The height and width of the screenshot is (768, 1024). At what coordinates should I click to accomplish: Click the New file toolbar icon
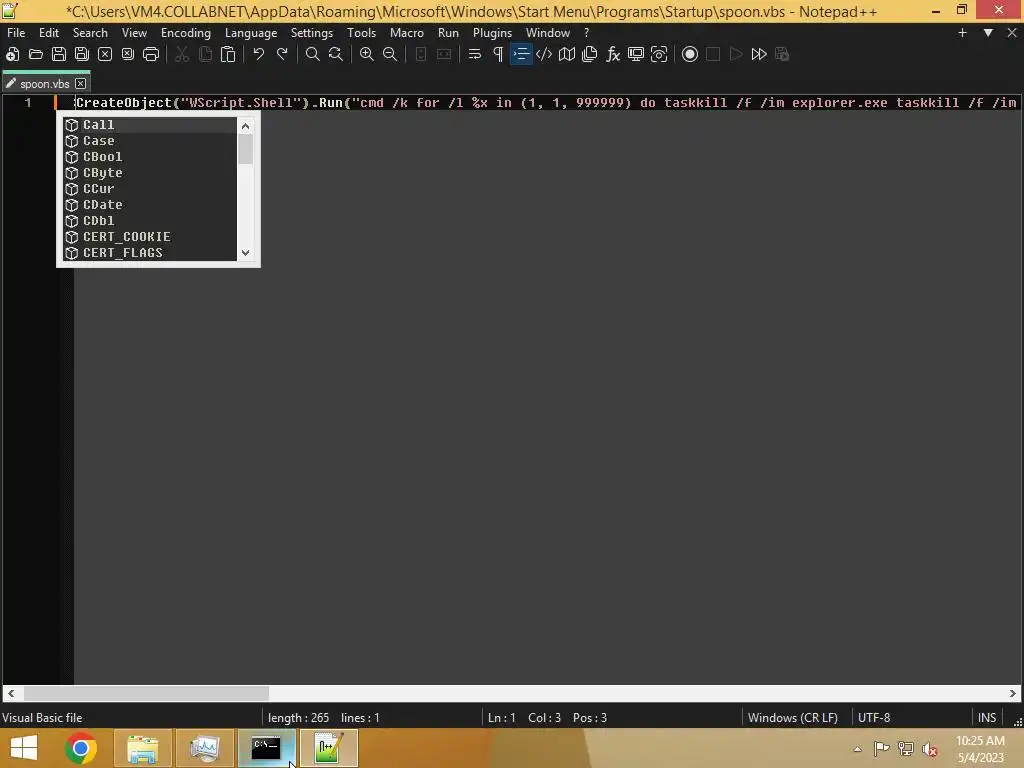[x=12, y=54]
